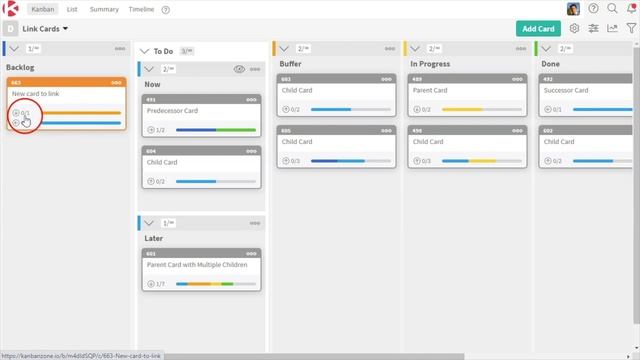Open the New card to link title

(36, 93)
